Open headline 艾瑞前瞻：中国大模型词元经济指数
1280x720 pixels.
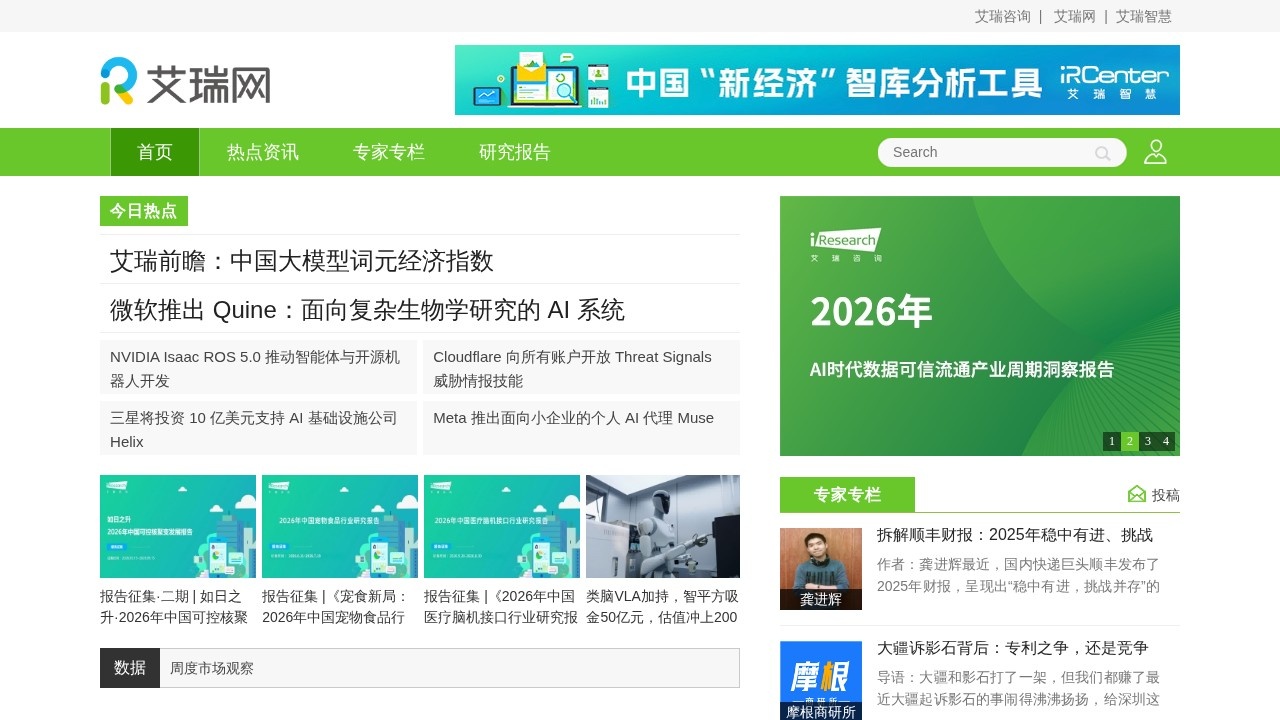click(302, 261)
